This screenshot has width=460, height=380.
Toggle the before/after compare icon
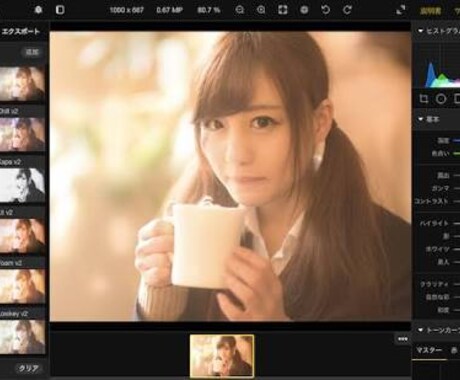(x=60, y=10)
